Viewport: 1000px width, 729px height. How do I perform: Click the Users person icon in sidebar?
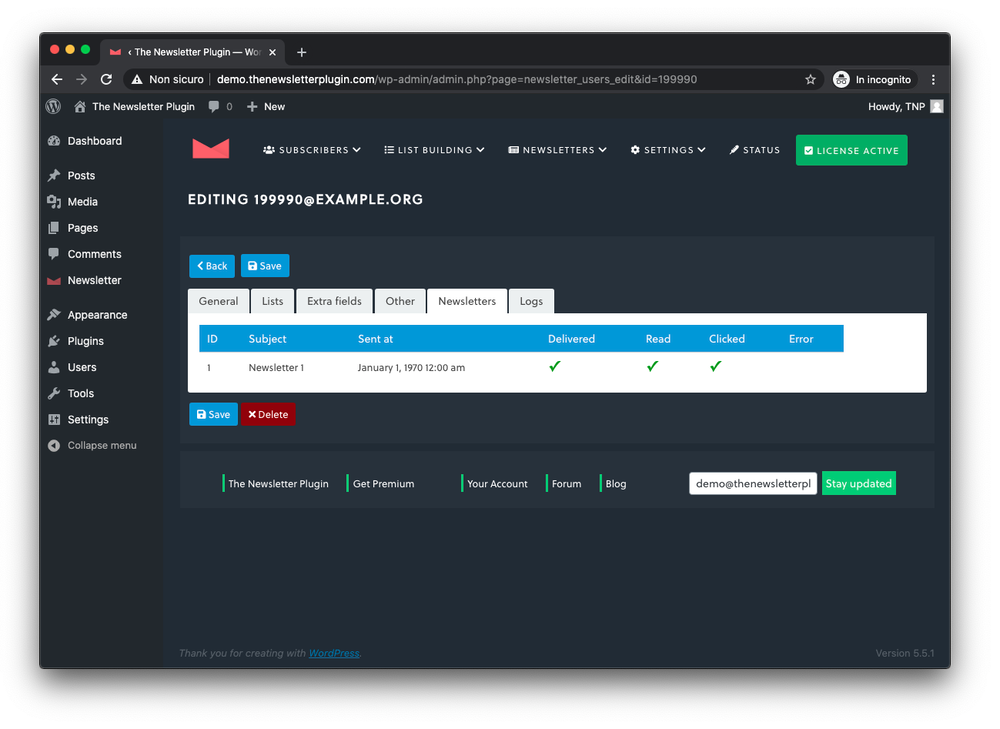pos(54,367)
